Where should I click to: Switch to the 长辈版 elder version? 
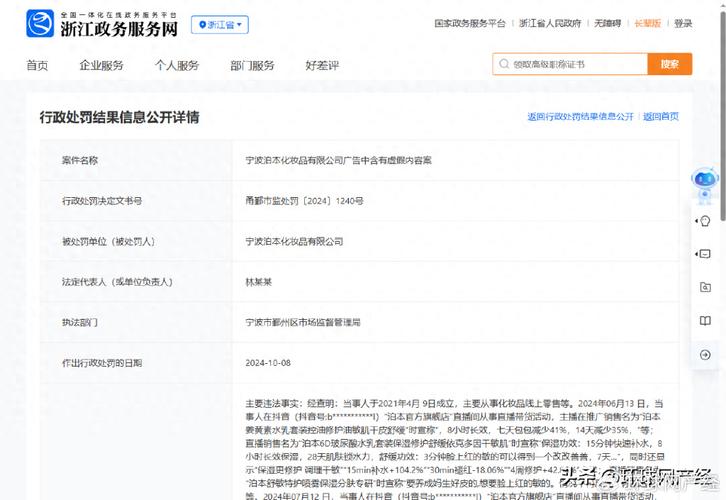[647, 23]
